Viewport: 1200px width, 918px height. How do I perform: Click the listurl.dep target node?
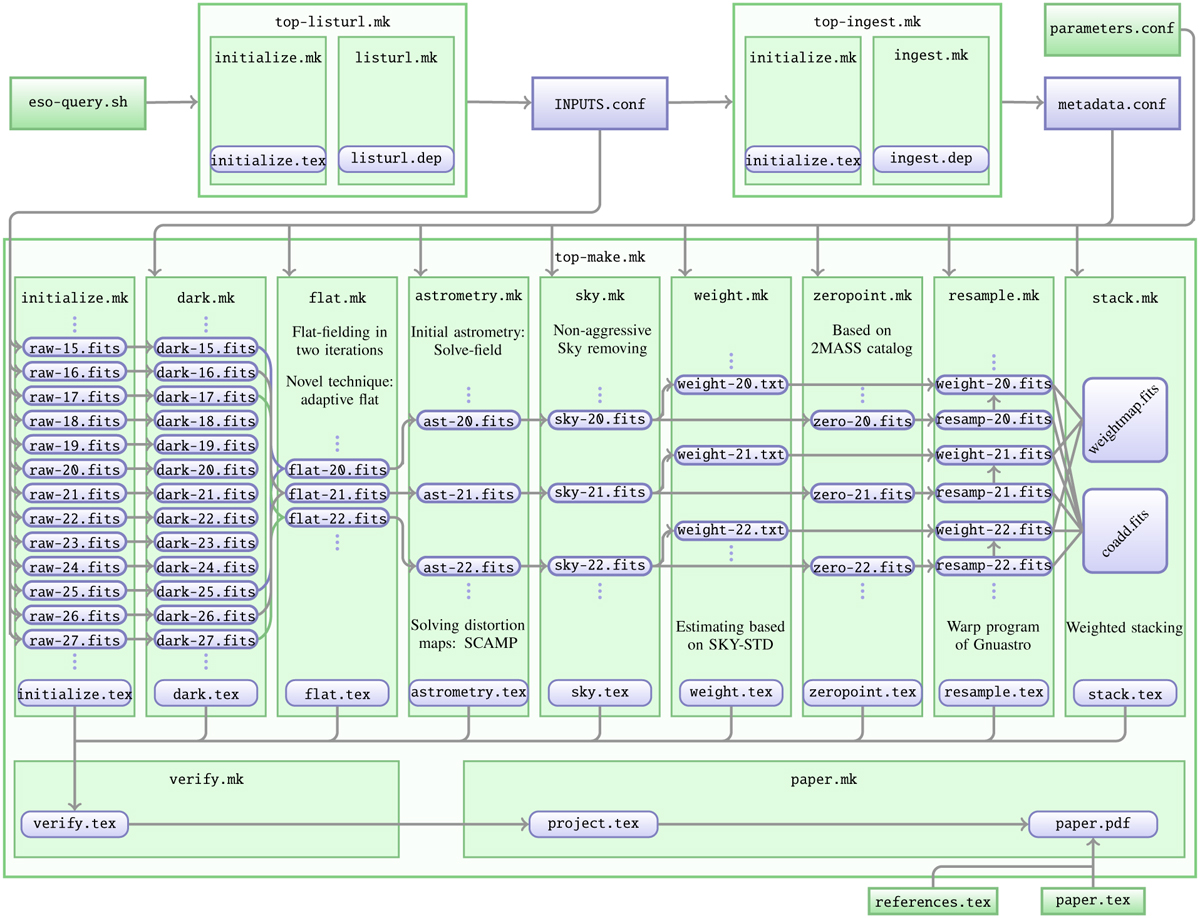coord(396,158)
